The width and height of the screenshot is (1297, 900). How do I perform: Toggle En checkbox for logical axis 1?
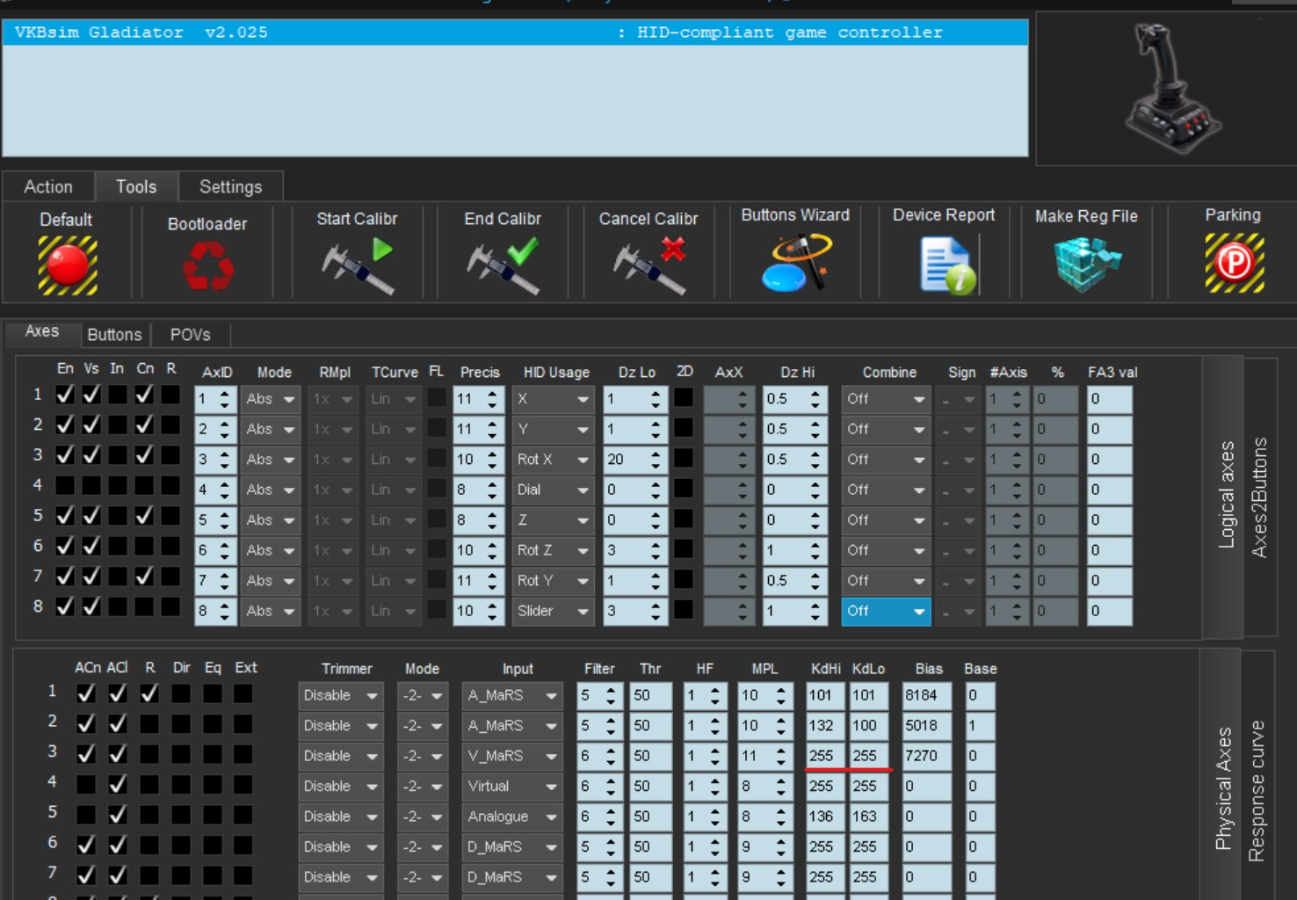pos(65,395)
